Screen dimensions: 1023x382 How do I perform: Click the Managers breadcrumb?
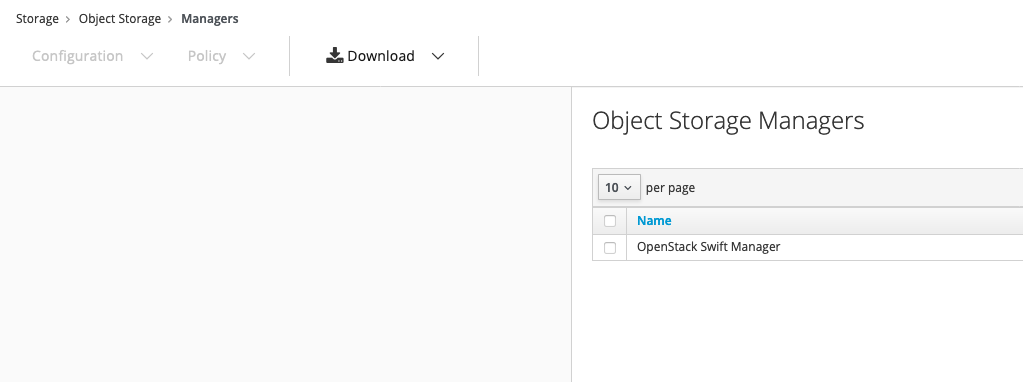[209, 19]
